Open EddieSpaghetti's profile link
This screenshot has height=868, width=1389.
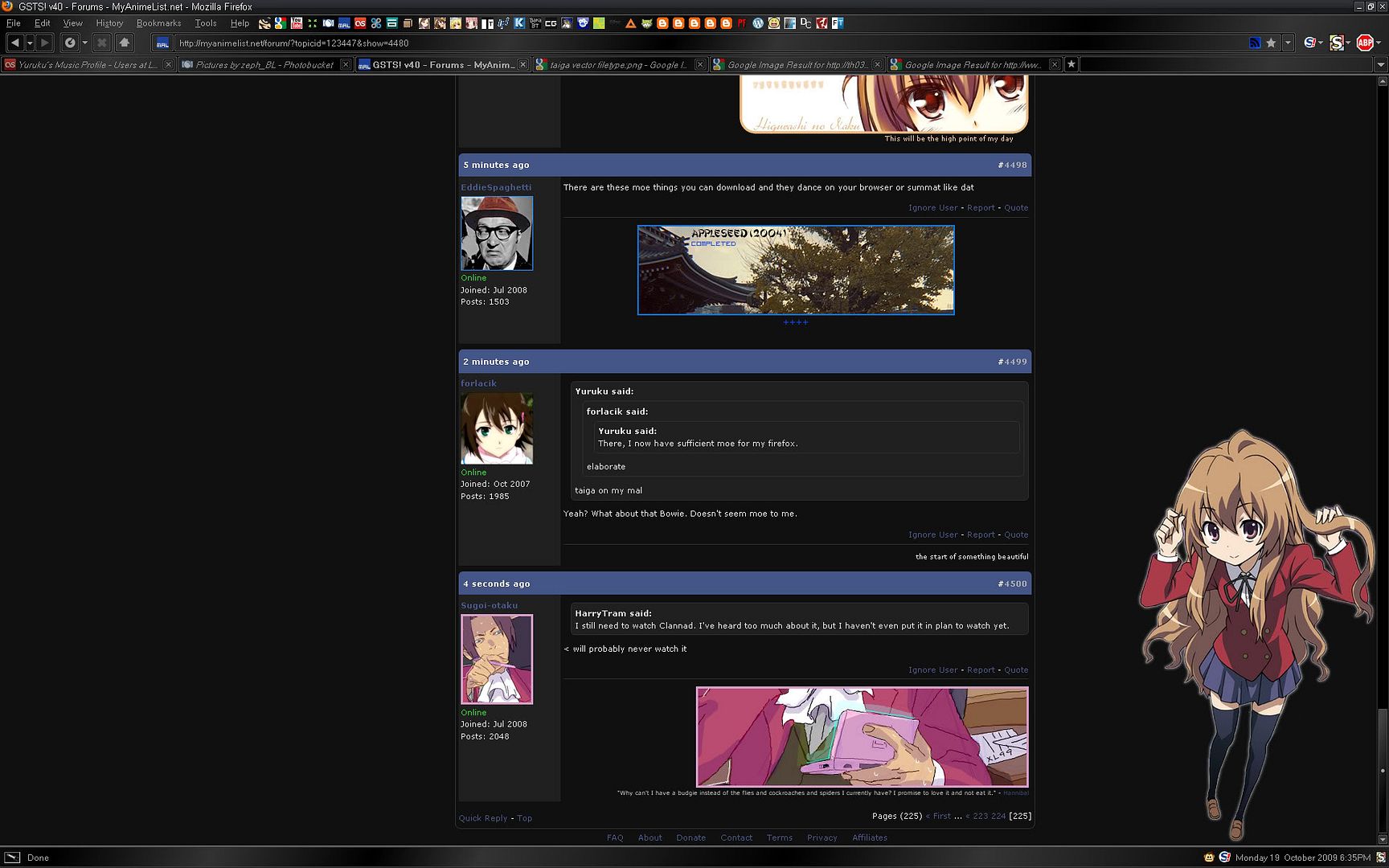[x=496, y=187]
